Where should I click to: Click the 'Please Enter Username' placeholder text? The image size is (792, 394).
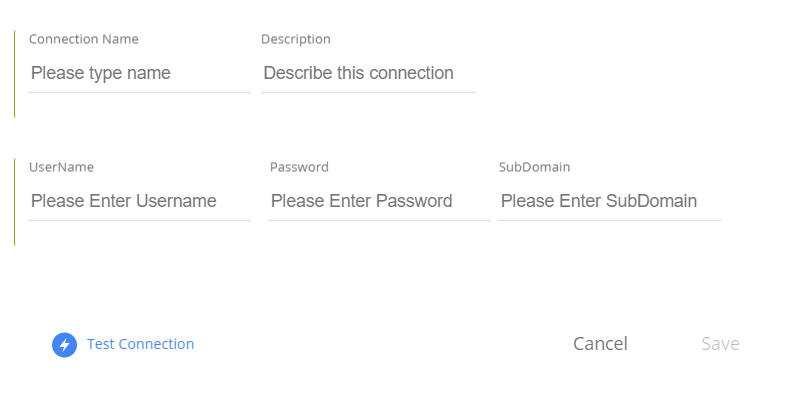[x=124, y=201]
